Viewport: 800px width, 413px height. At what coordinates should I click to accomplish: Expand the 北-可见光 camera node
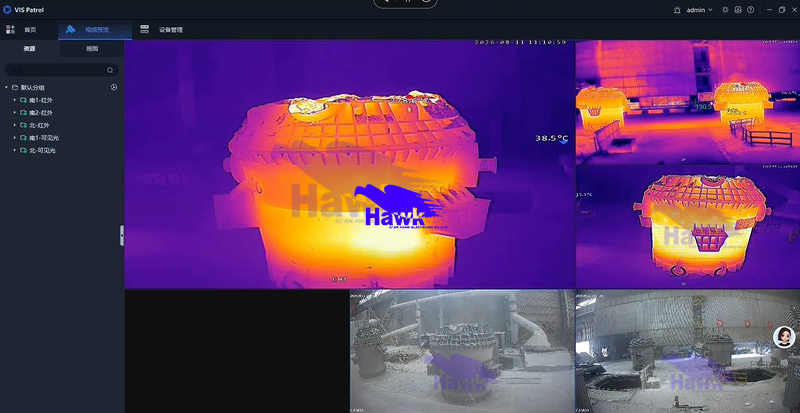coord(14,150)
